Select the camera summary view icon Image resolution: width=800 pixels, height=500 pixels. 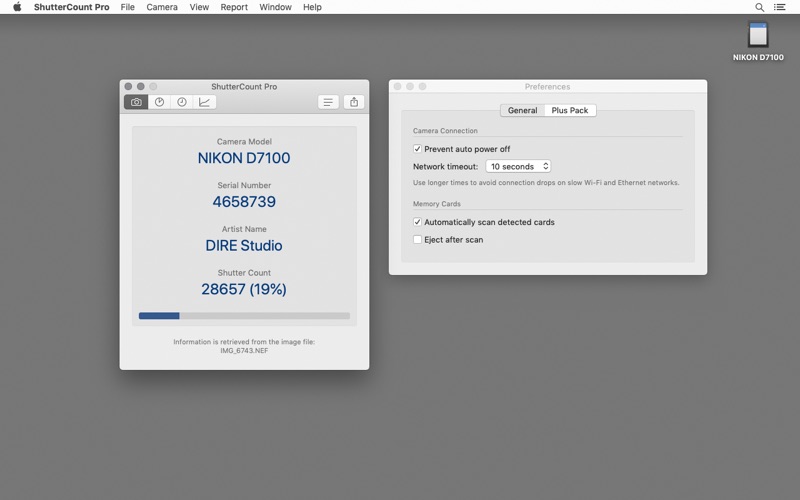(136, 102)
